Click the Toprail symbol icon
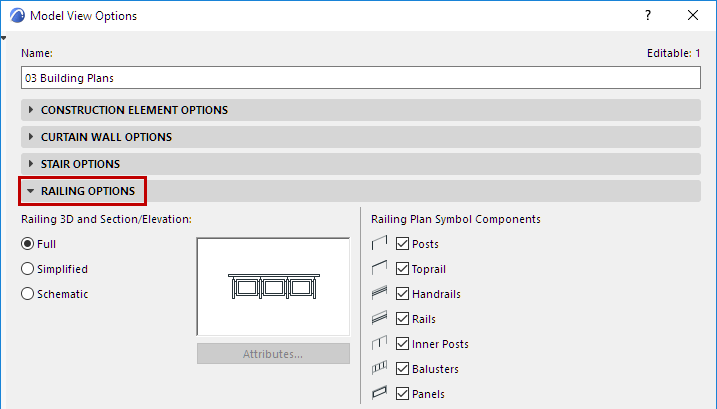 pyautogui.click(x=378, y=268)
